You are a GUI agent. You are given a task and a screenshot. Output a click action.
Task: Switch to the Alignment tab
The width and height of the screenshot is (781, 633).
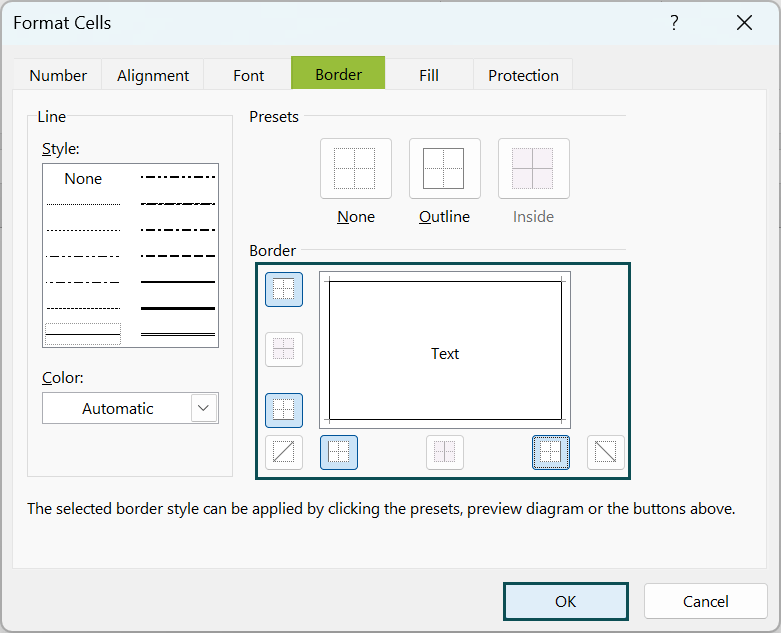pos(153,75)
